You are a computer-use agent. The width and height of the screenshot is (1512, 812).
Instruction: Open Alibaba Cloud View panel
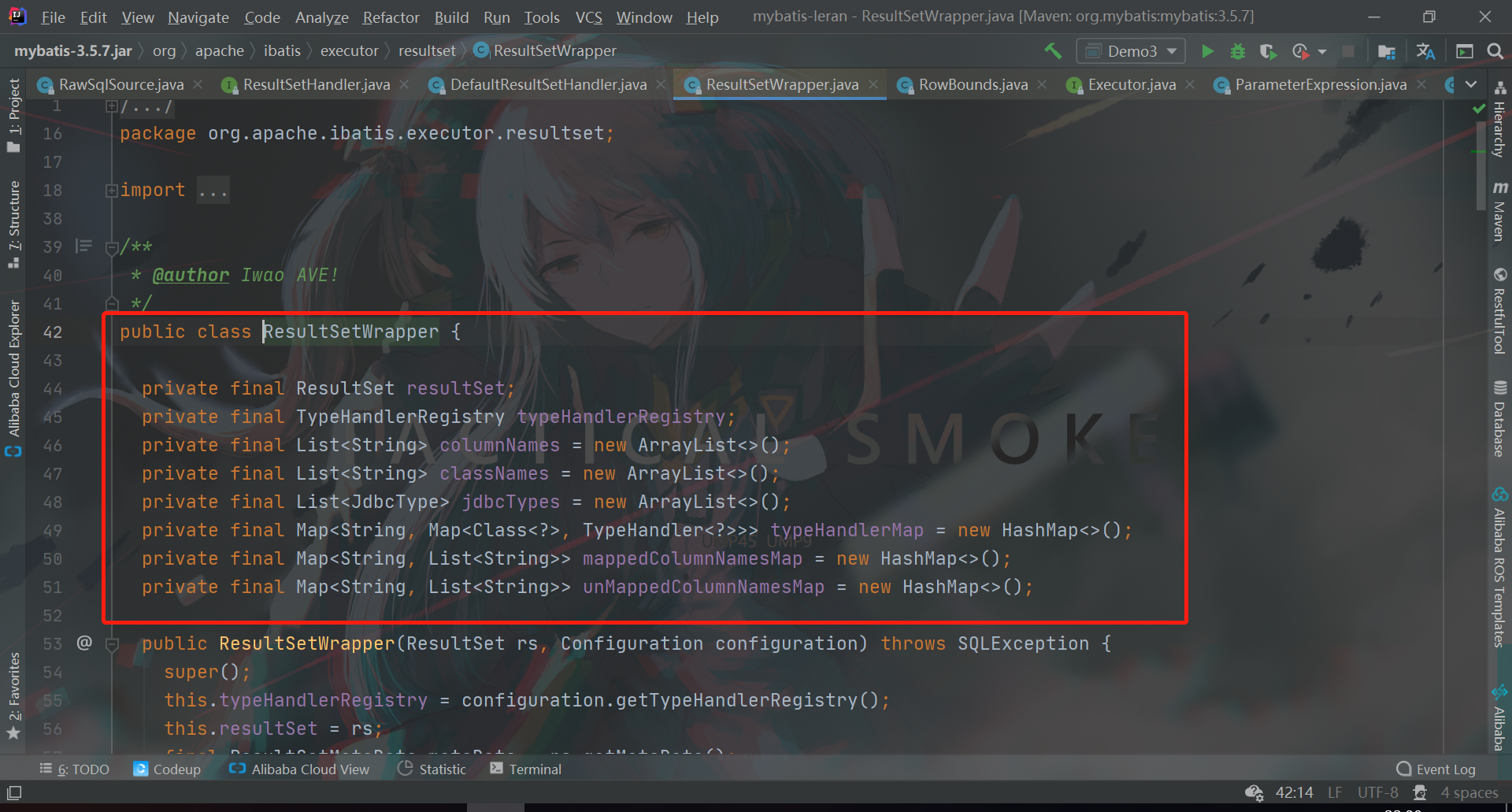[x=299, y=769]
